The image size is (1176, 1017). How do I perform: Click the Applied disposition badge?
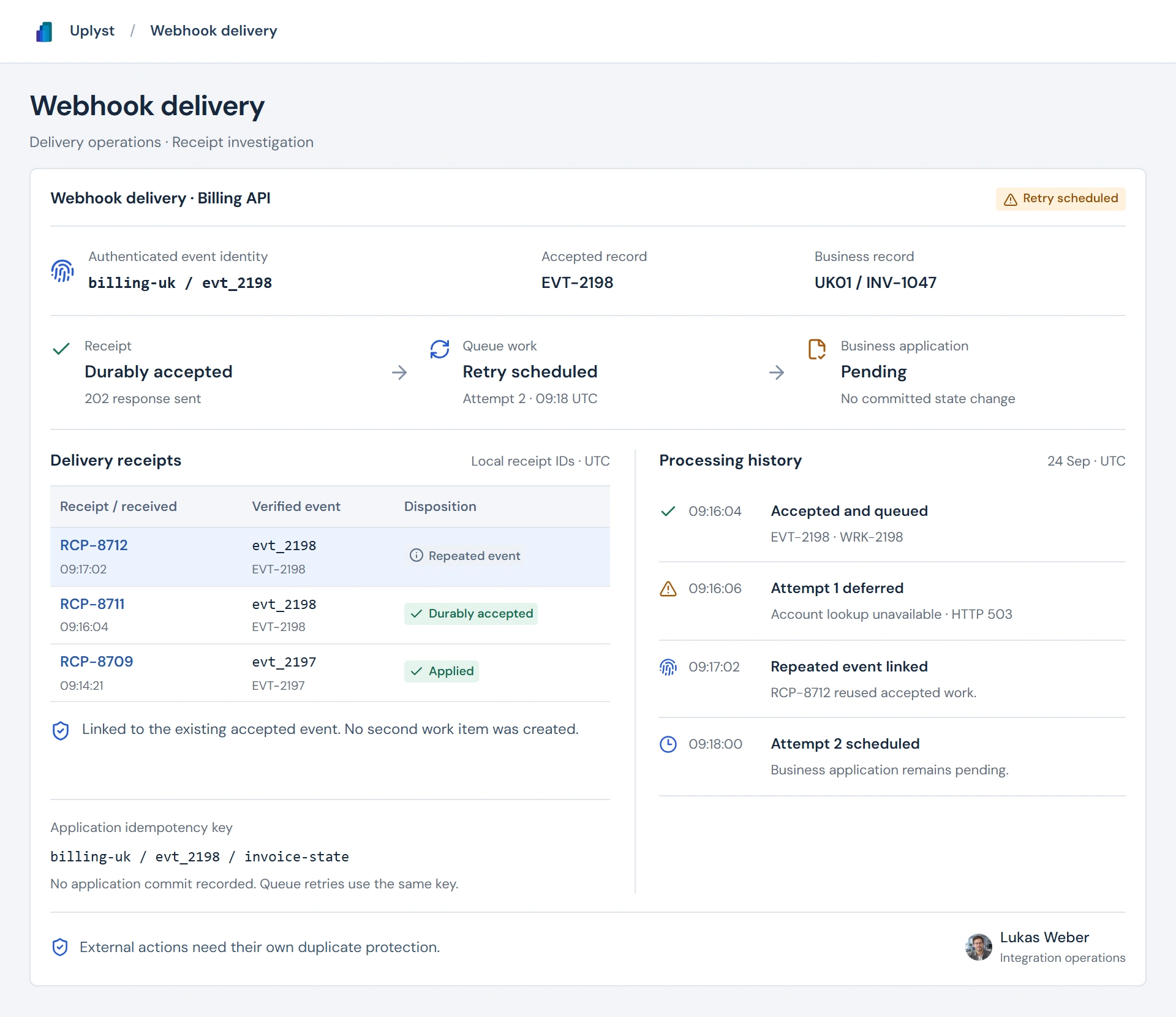pyautogui.click(x=441, y=671)
